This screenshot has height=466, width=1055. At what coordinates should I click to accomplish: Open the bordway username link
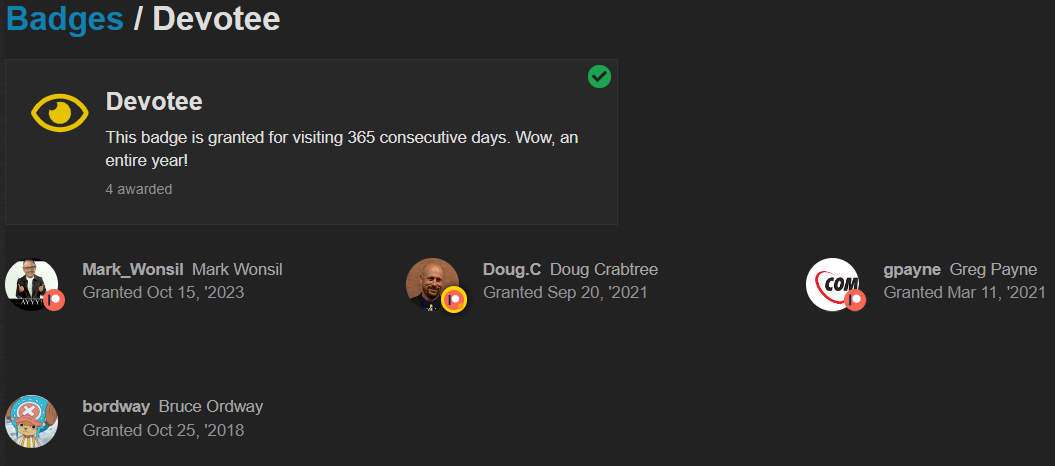116,406
